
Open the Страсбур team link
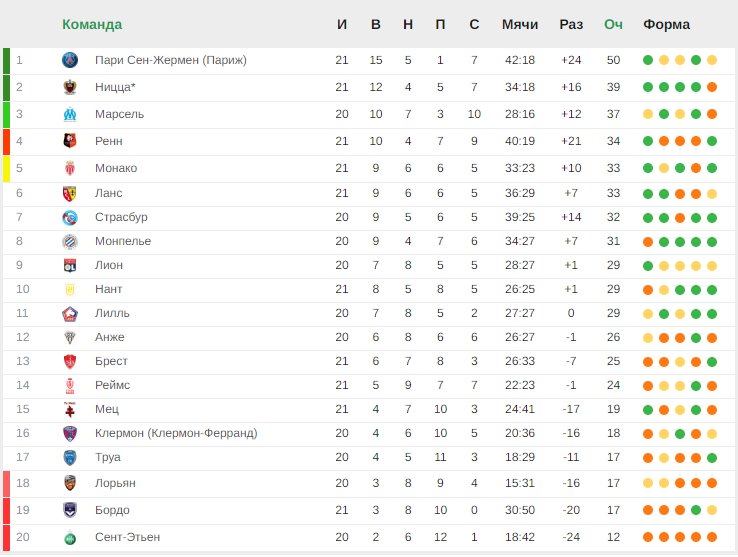point(121,217)
